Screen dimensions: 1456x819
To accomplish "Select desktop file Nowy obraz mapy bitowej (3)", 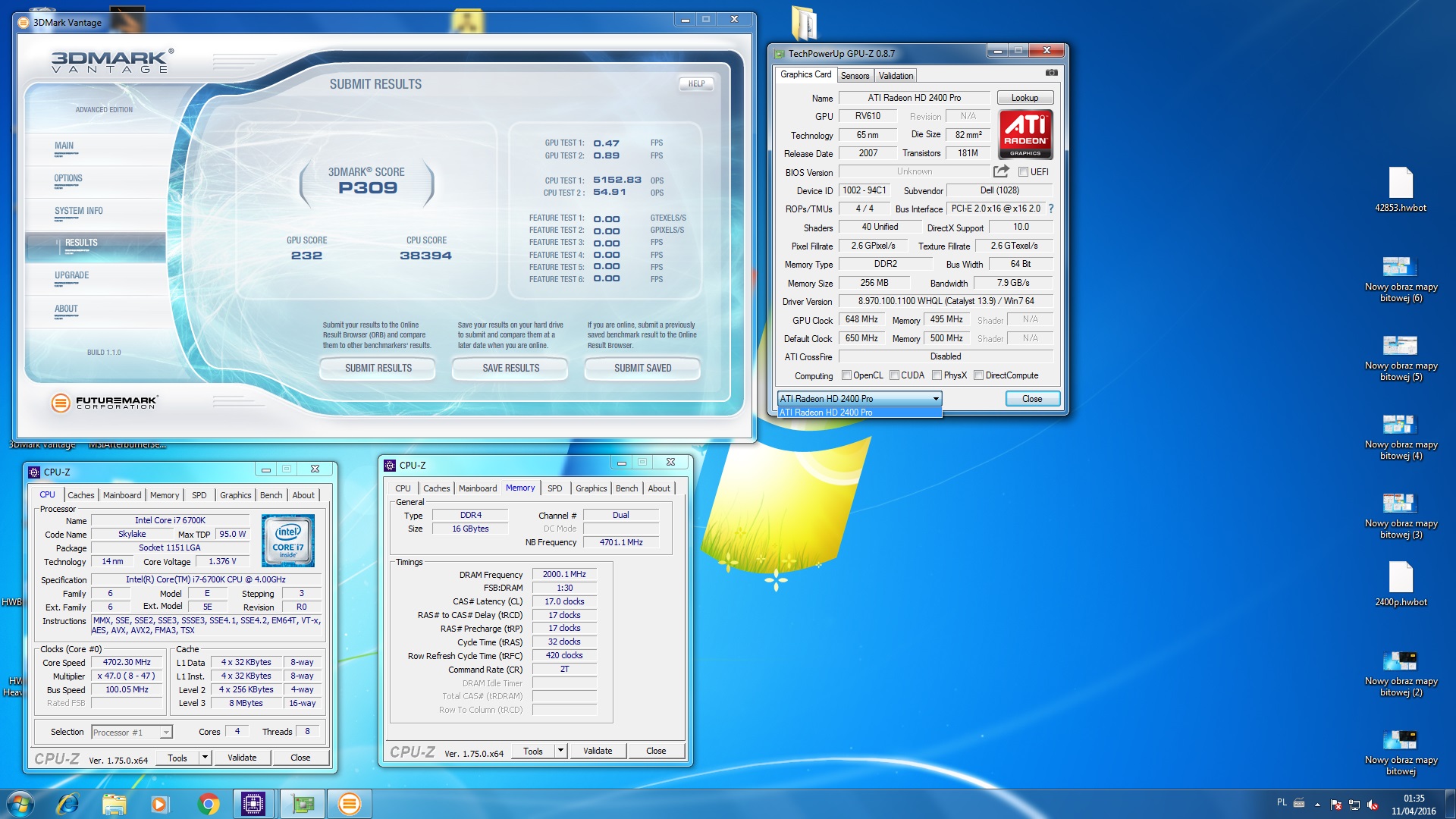I will coord(1401,516).
